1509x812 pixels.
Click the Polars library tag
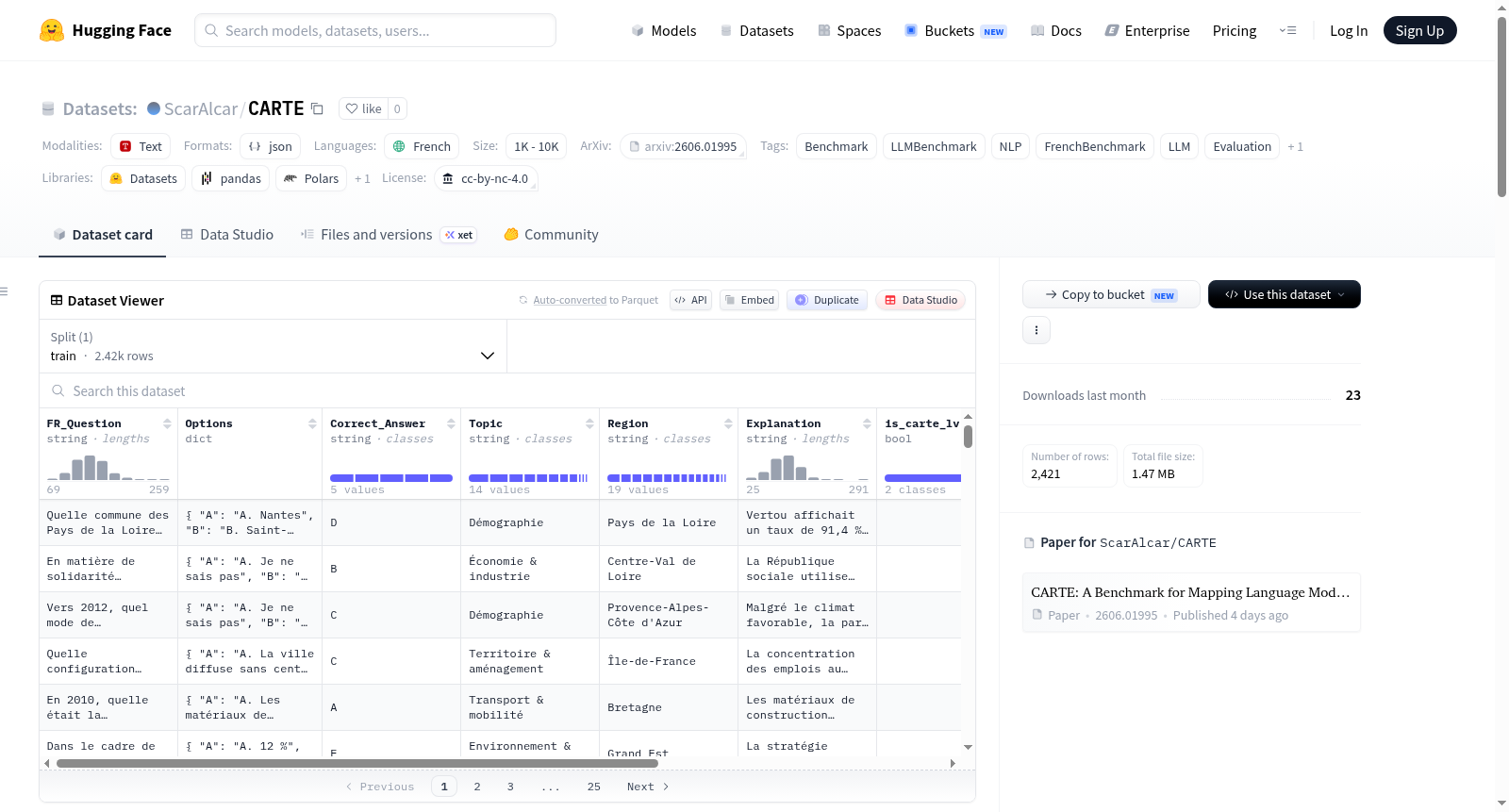(311, 178)
